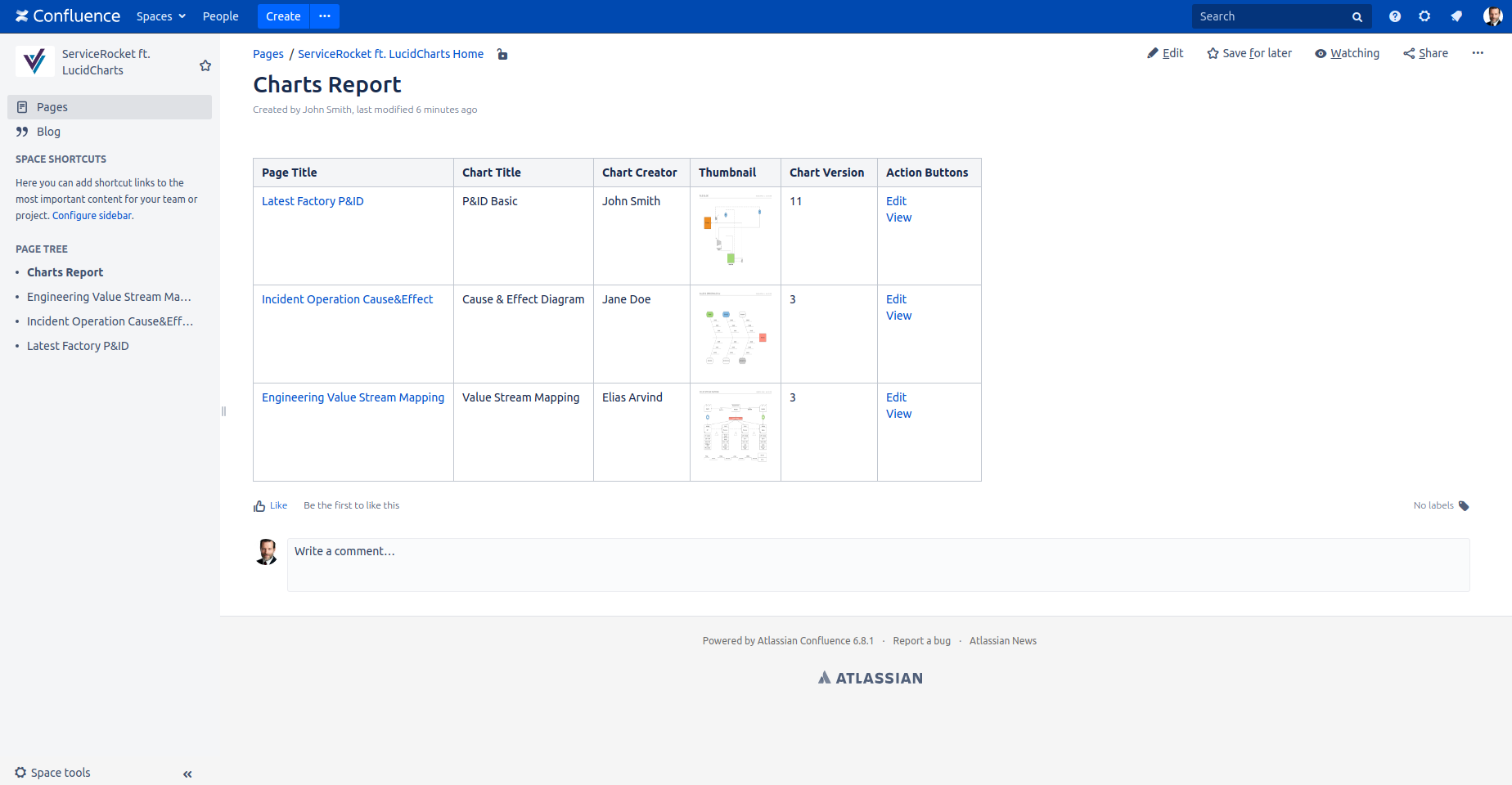Open the ellipsis menu next to Create

point(324,16)
